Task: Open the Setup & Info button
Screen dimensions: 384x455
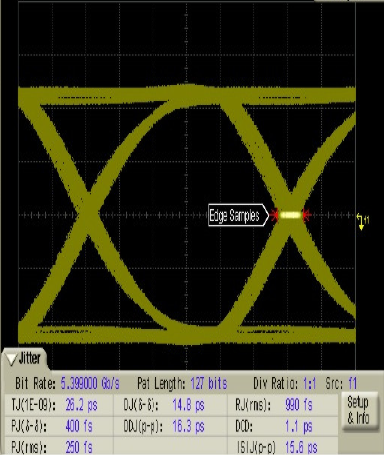Action: pyautogui.click(x=359, y=410)
